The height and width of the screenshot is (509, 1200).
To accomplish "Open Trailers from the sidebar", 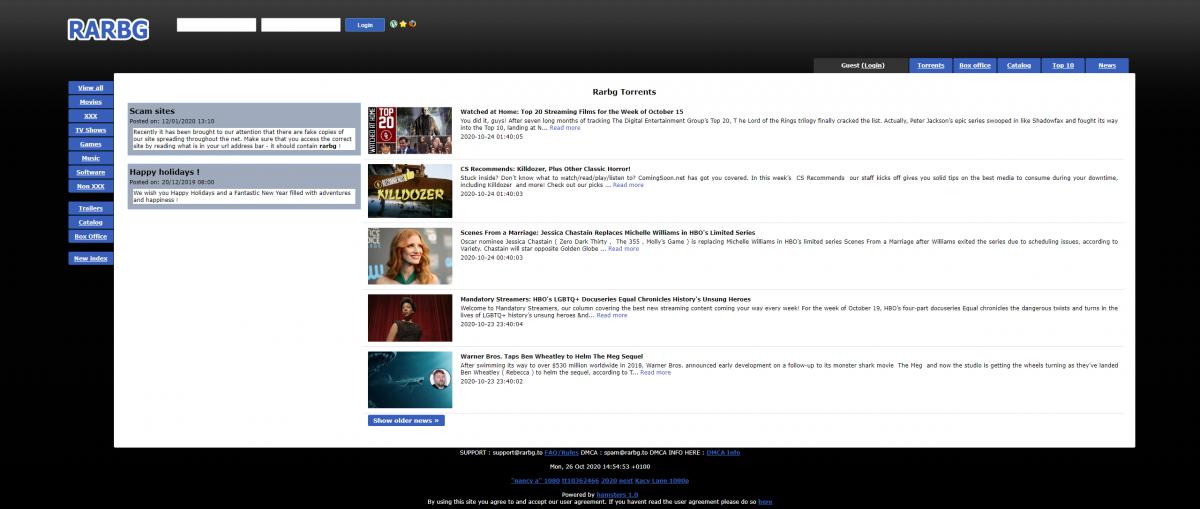I will 90,208.
